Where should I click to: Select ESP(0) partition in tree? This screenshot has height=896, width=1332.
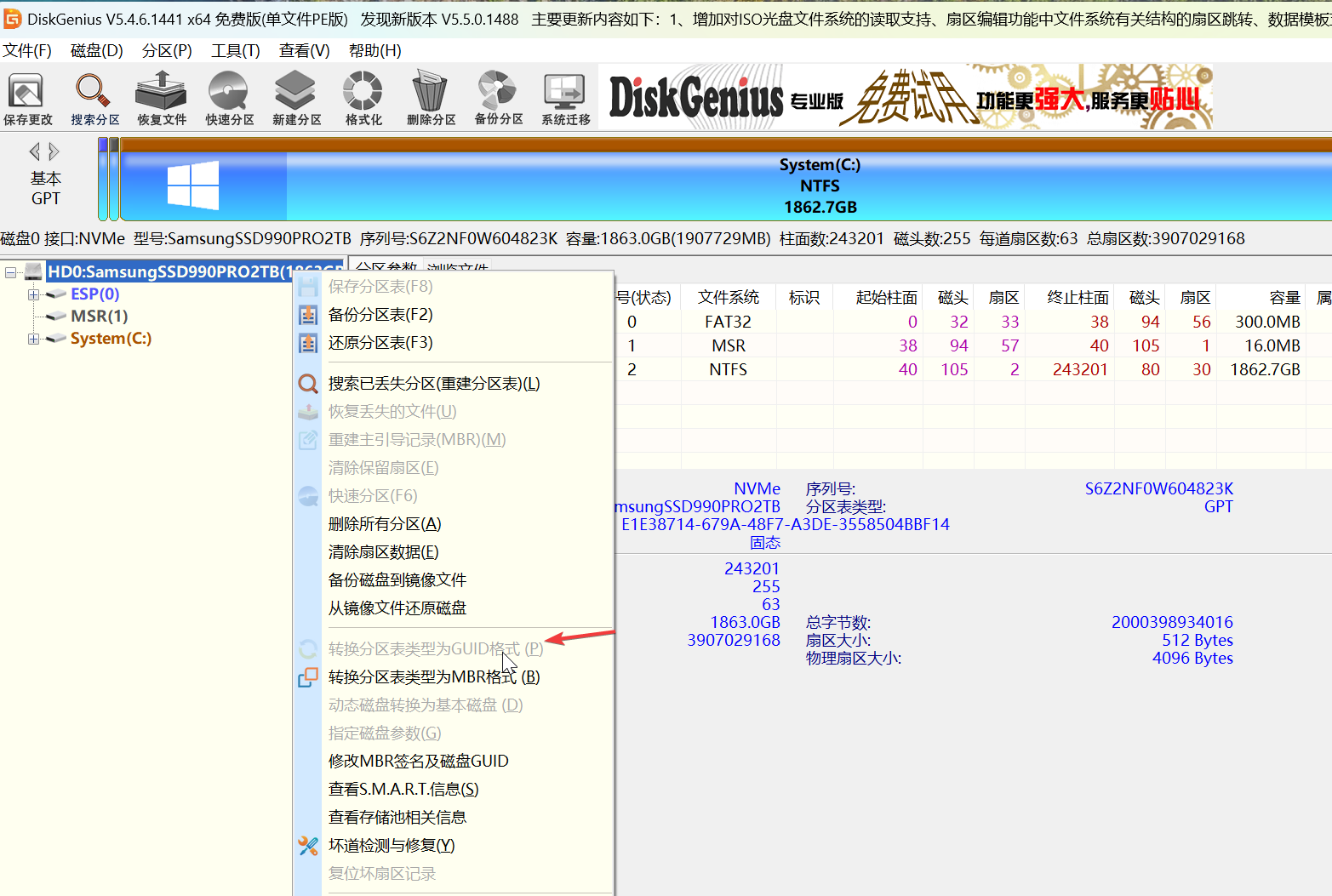click(94, 294)
